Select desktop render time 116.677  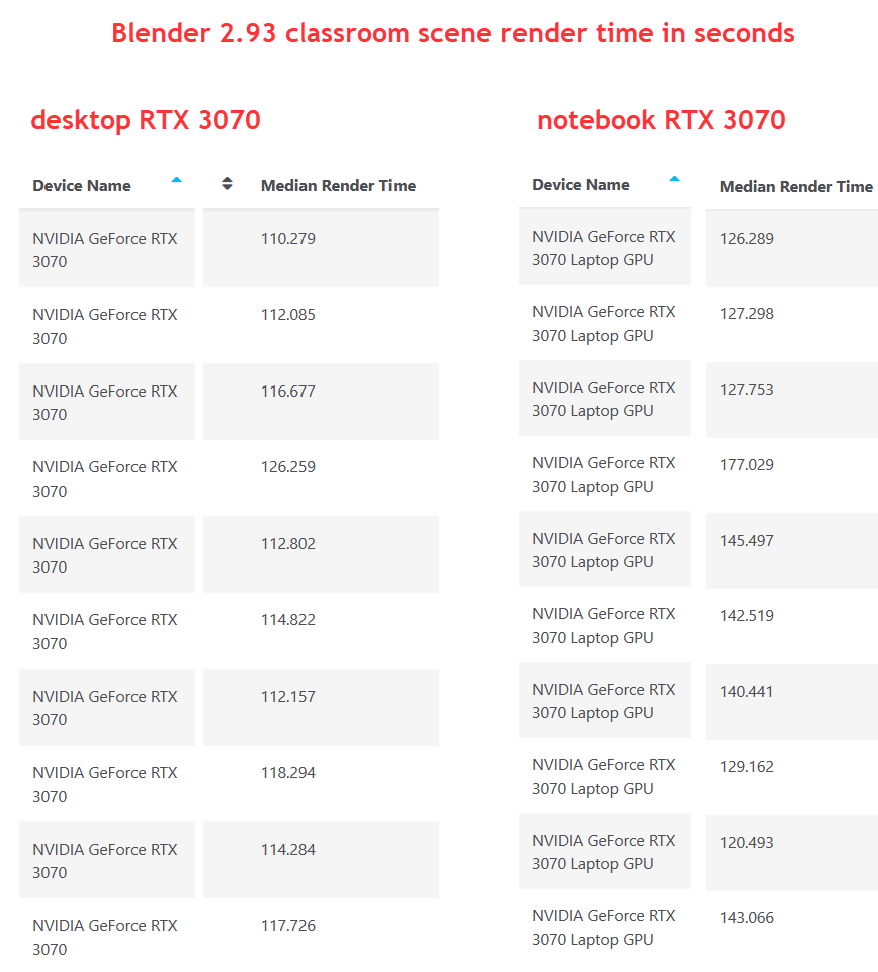coord(288,392)
